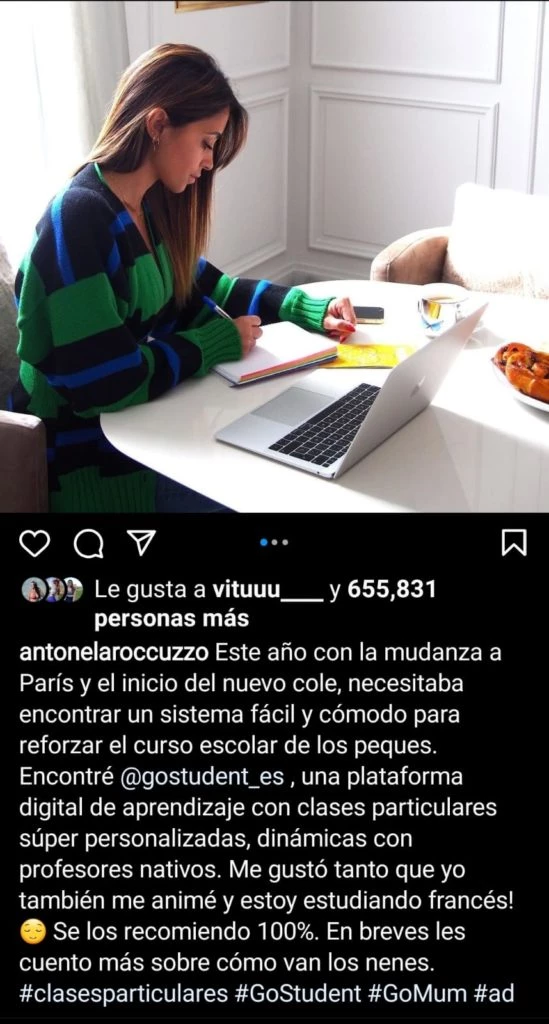Open the third liker's avatar thumbnail
The width and height of the screenshot is (549, 1024).
(x=72, y=590)
